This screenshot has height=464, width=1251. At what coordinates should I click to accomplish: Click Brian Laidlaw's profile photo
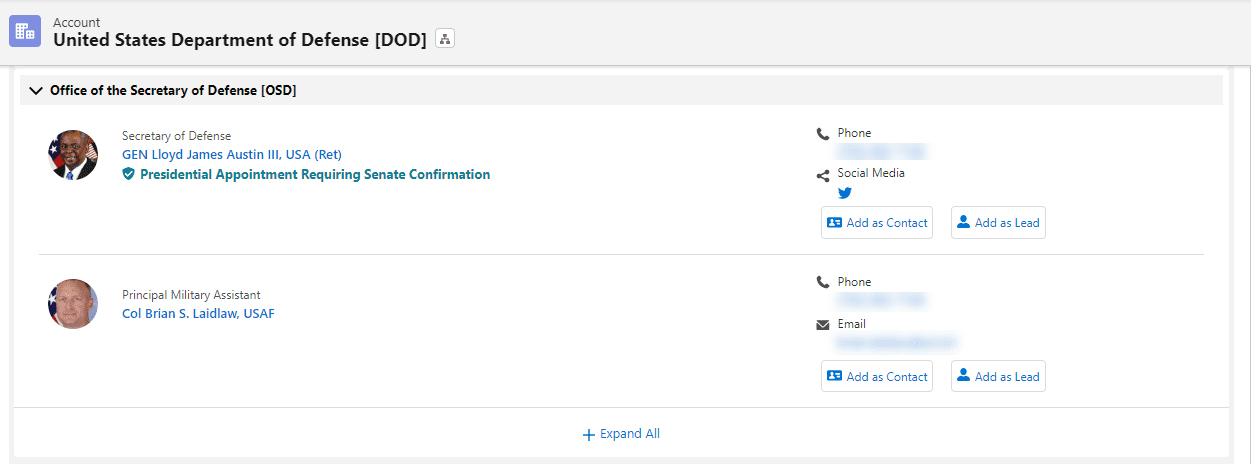(x=73, y=304)
